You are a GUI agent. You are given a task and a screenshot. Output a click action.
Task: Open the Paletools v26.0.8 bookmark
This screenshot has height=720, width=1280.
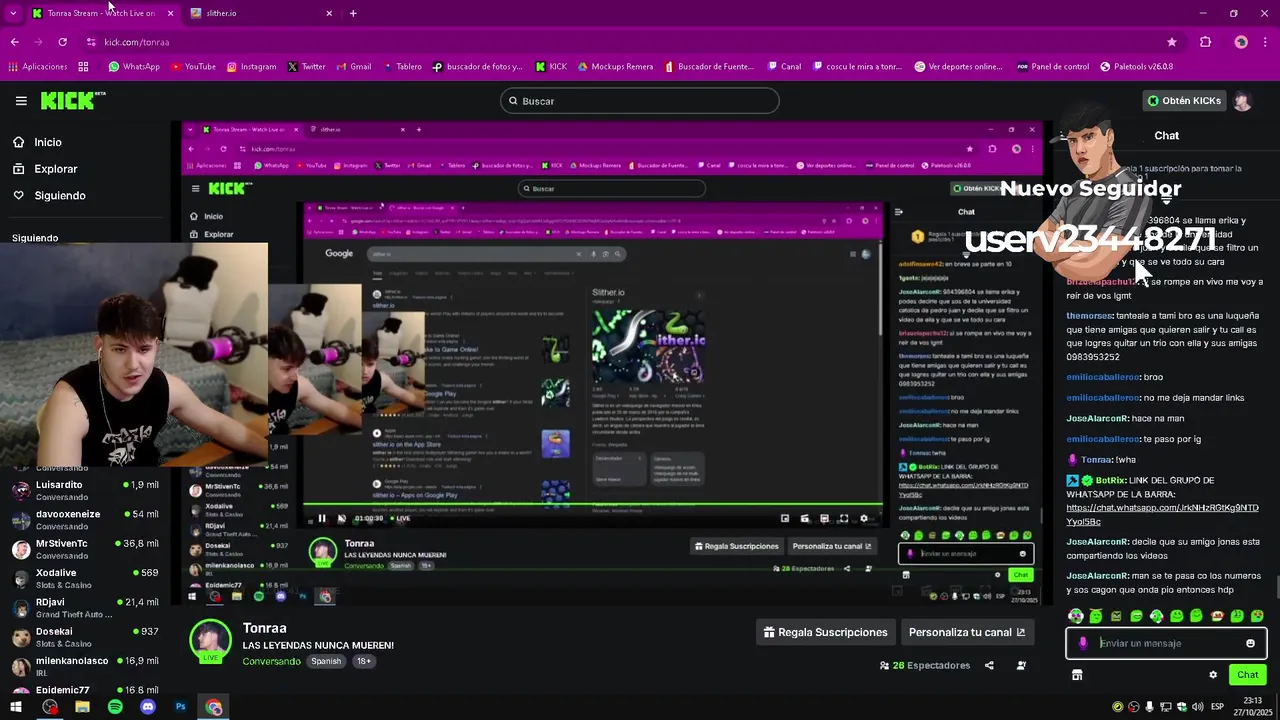1136,67
